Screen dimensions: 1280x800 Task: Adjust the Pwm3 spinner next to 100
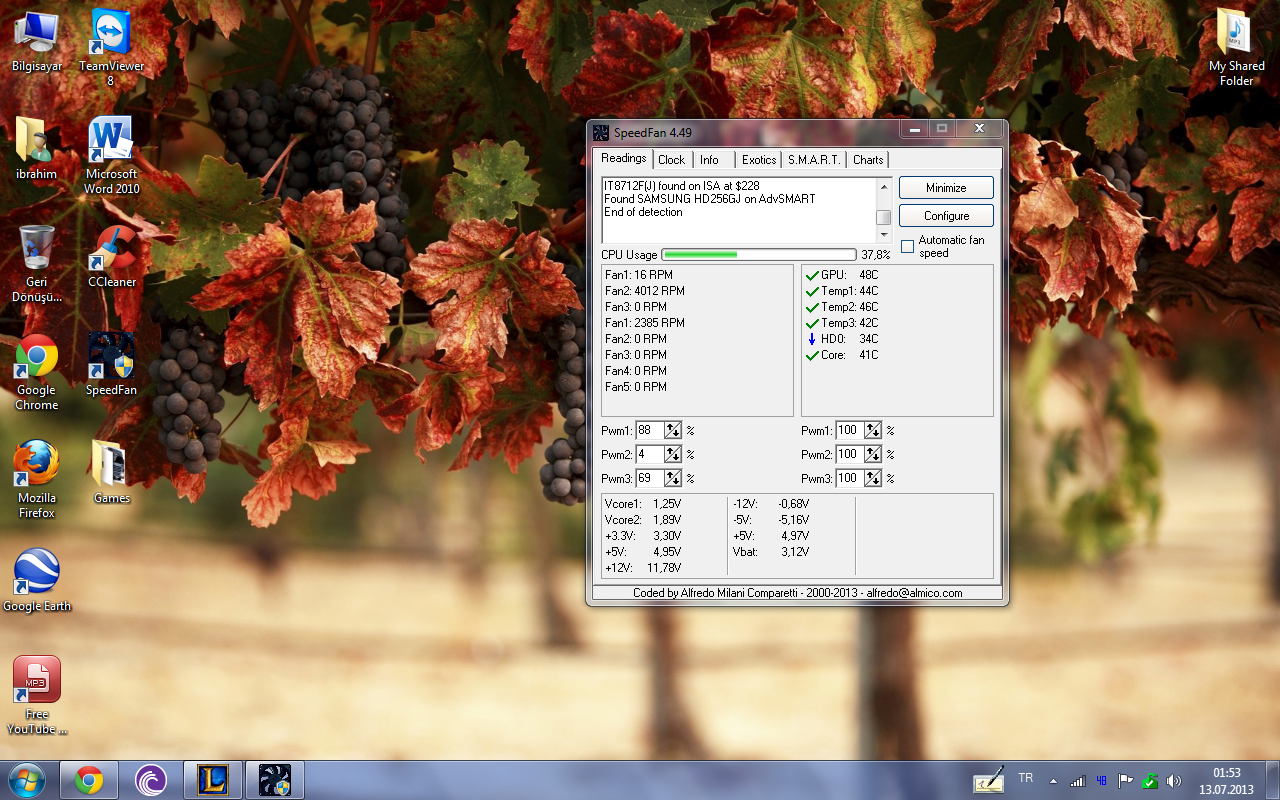pyautogui.click(x=873, y=478)
